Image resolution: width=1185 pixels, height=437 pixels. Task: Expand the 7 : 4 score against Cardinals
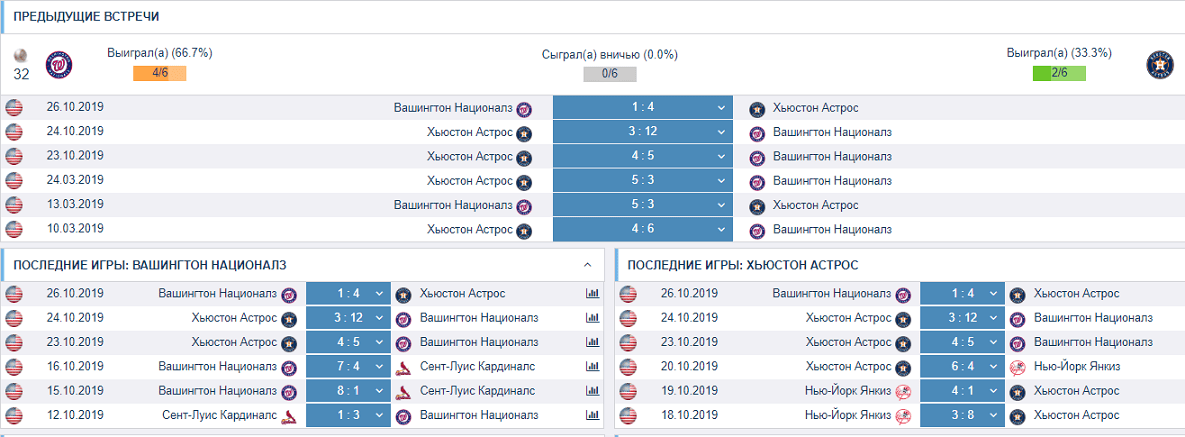[348, 367]
